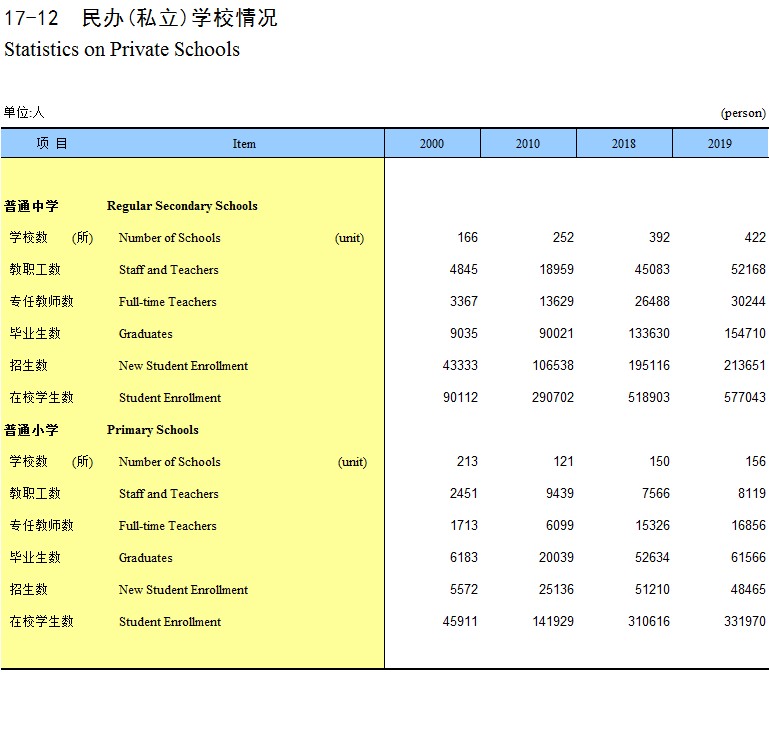Screen dimensions: 769x734
Task: Click the value 290702
Action: pos(553,398)
